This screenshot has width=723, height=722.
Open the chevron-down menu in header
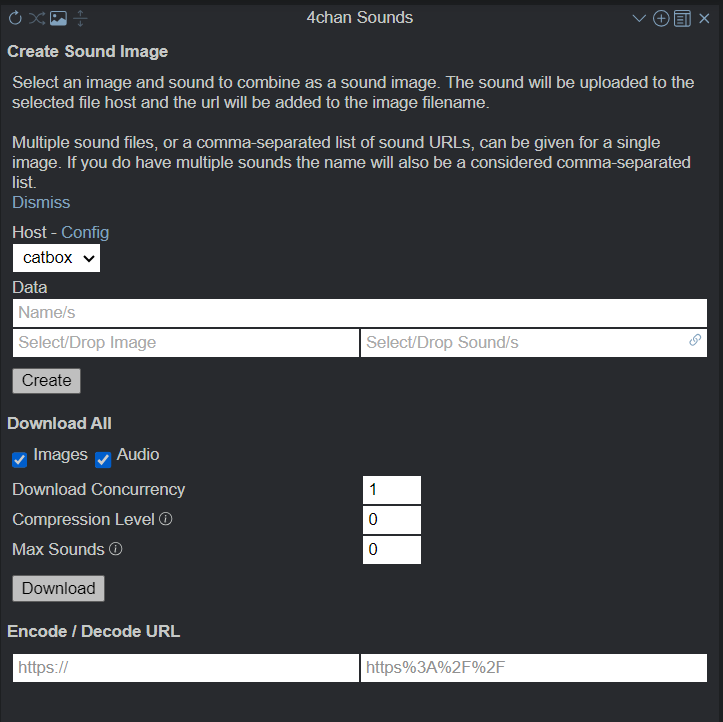point(639,18)
